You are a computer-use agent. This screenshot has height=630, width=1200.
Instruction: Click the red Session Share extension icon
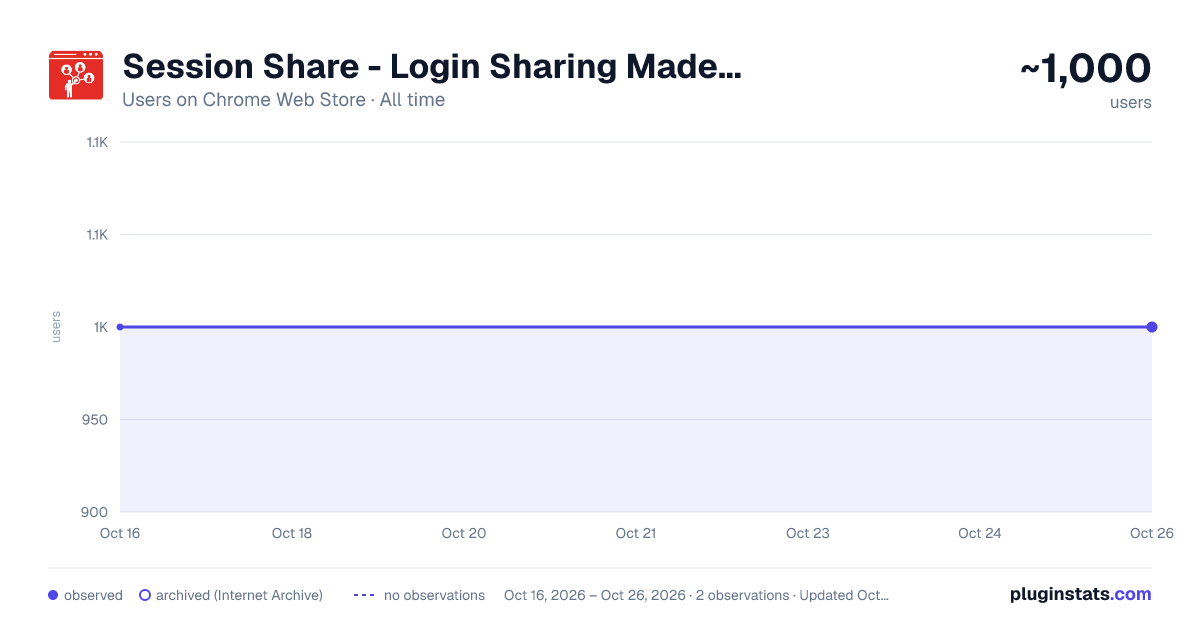pos(76,75)
